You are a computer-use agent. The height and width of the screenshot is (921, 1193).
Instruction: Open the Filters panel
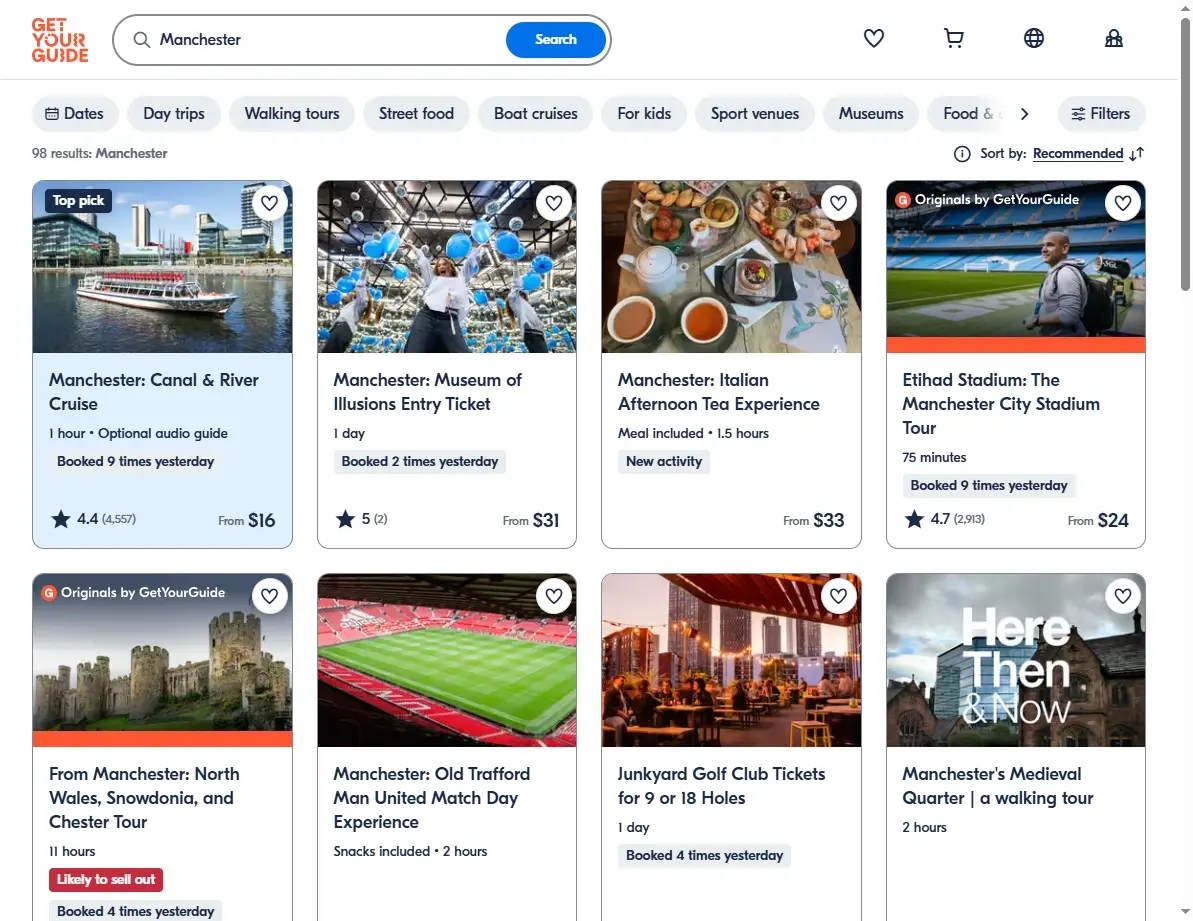coord(1101,113)
